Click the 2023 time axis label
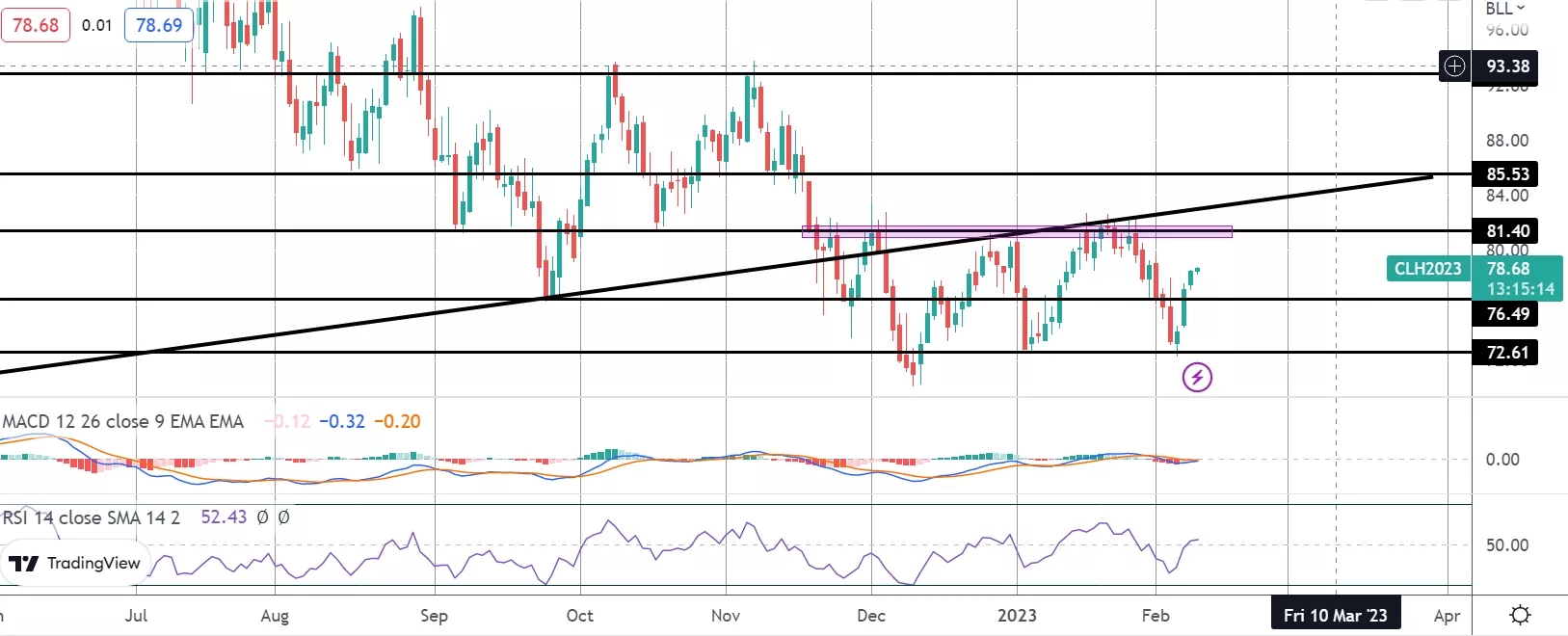1568x636 pixels. (1017, 615)
